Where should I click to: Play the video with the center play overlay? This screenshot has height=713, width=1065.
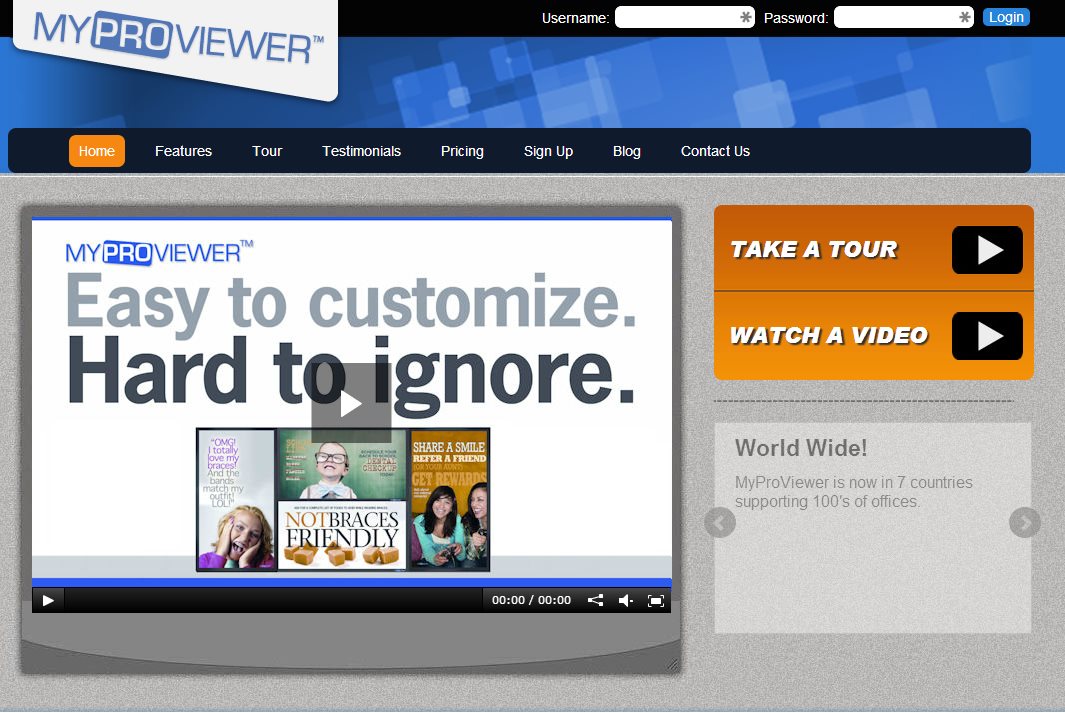351,403
